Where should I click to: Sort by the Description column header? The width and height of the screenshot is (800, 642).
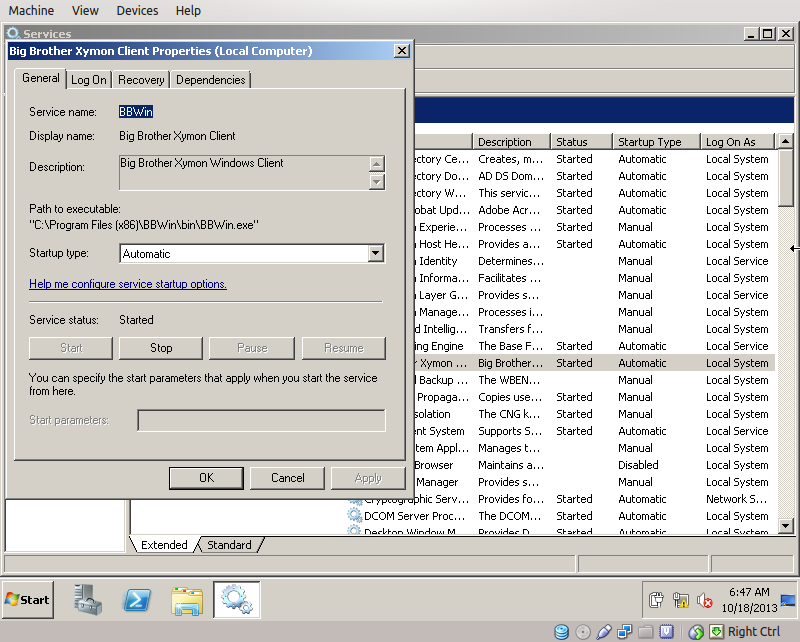(x=512, y=141)
